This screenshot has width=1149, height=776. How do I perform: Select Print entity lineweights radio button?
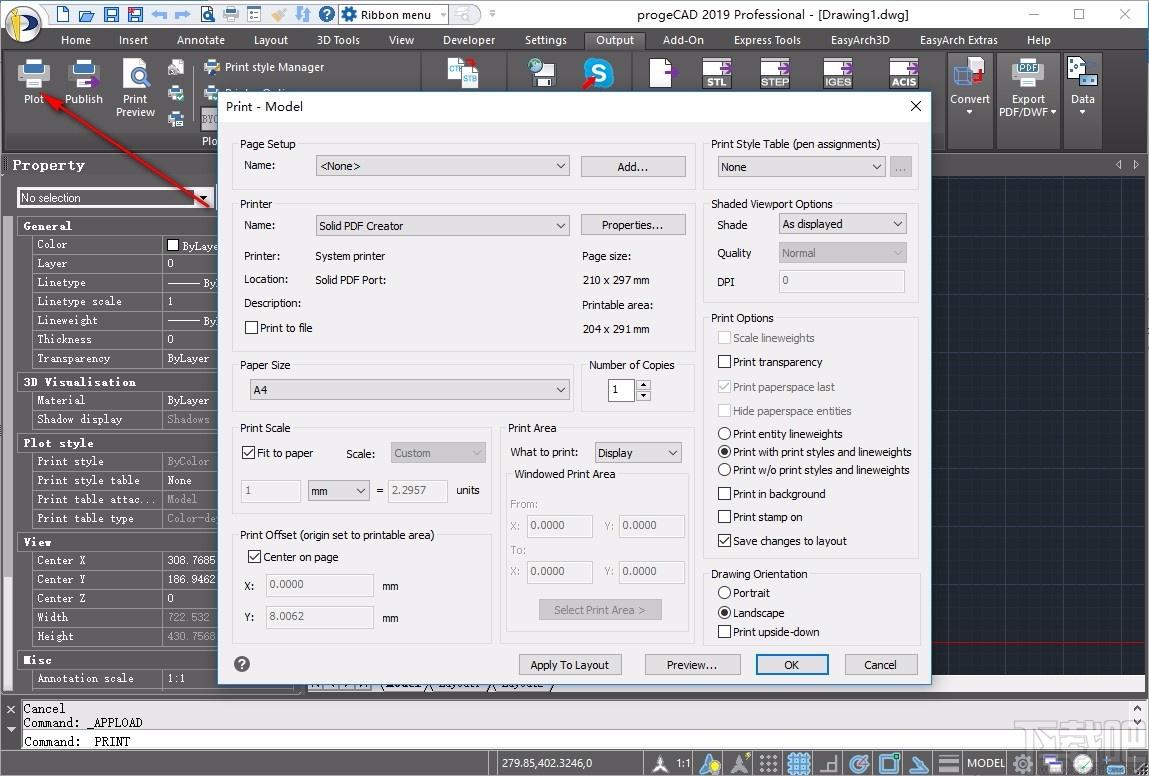[x=725, y=434]
